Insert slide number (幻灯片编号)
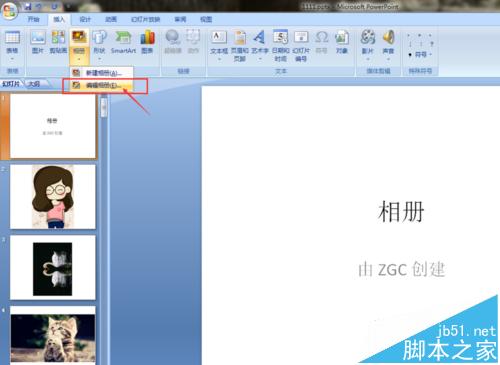Image resolution: width=500 pixels, height=365 pixels. coord(301,46)
